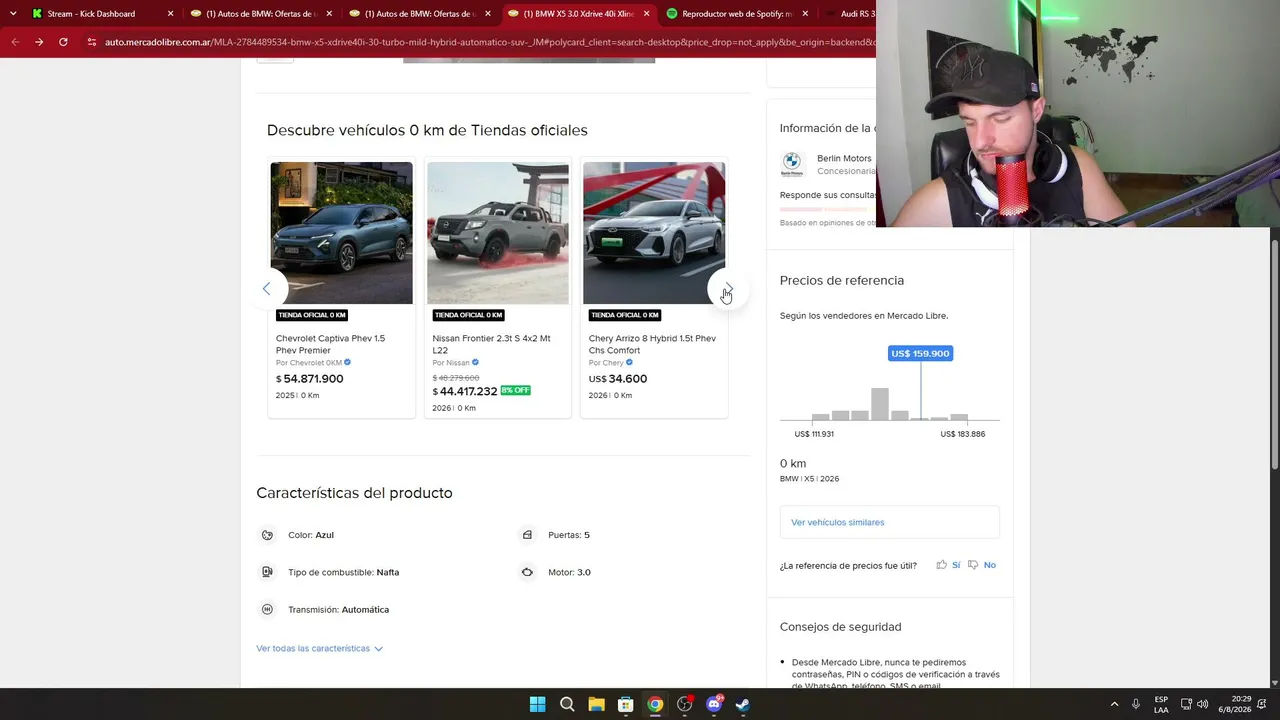Answer 'No' to price reference question

click(x=989, y=565)
